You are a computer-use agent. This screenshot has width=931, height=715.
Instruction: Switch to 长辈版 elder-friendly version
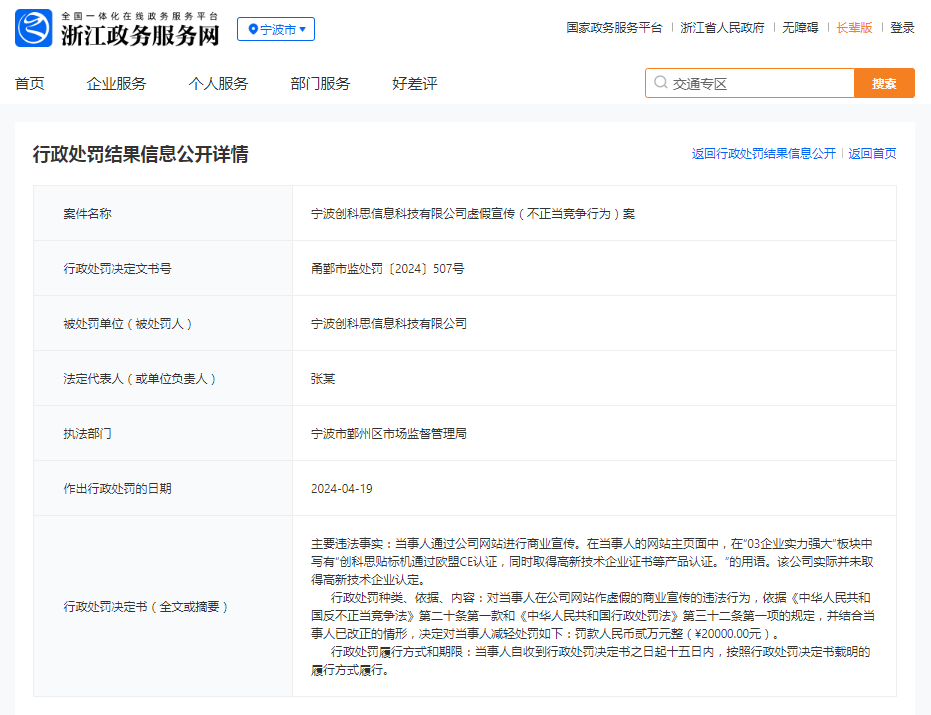854,28
